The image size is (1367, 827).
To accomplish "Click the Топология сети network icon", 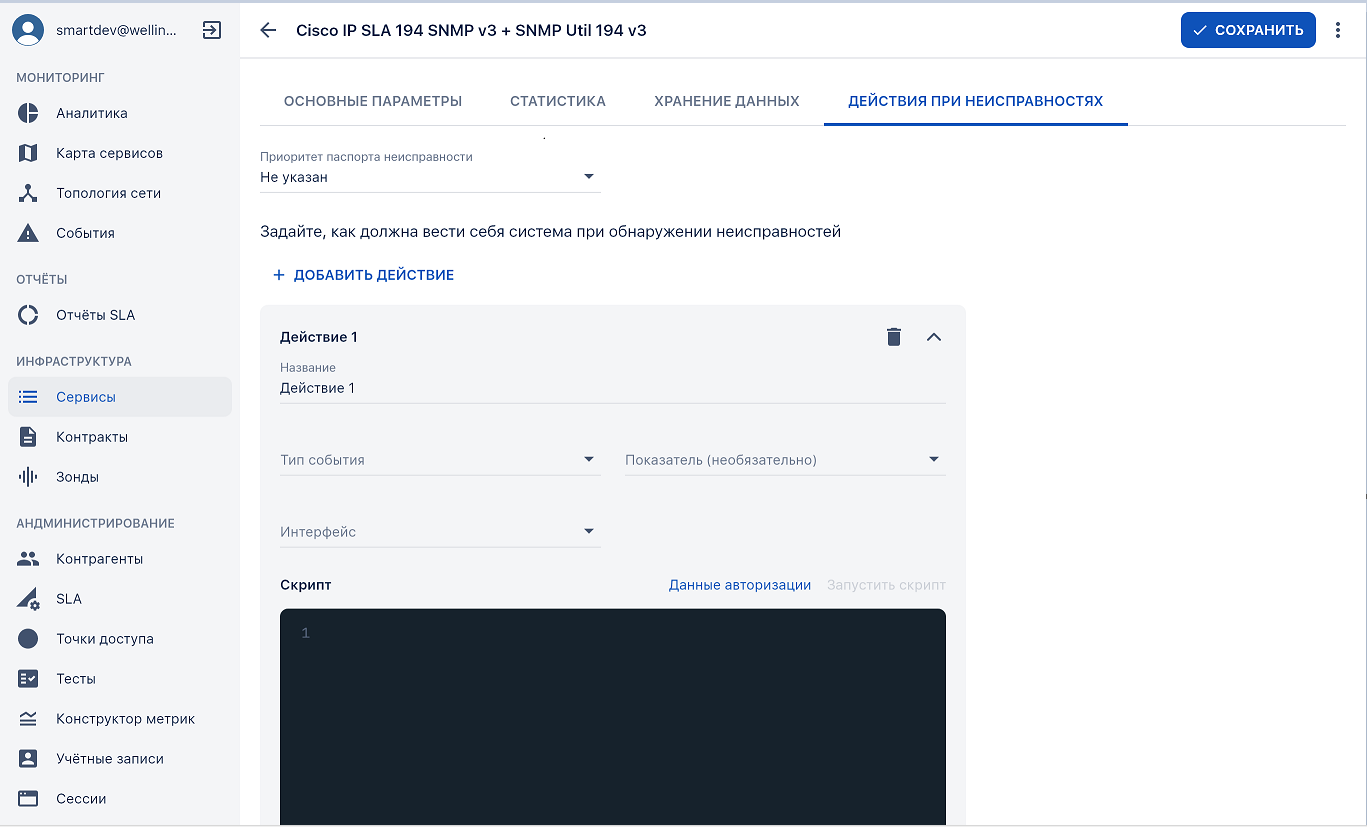I will click(x=28, y=193).
